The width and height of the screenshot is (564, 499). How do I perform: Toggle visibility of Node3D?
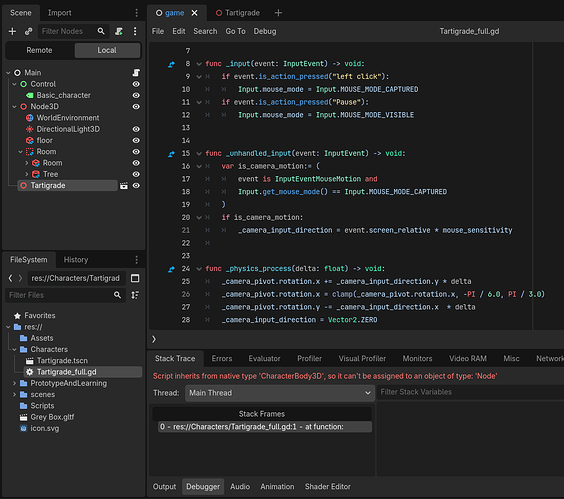(x=136, y=106)
